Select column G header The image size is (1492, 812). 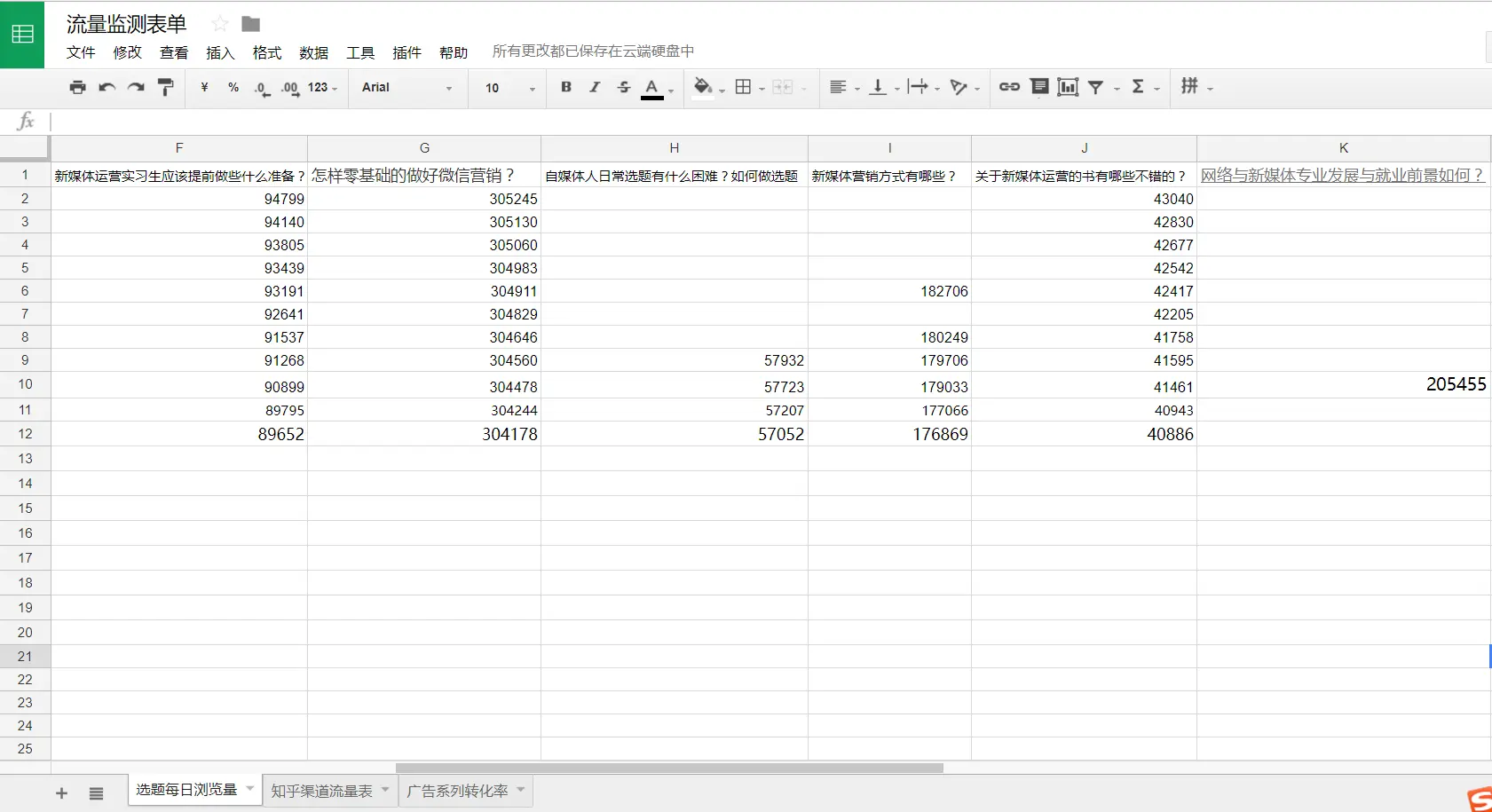(424, 148)
